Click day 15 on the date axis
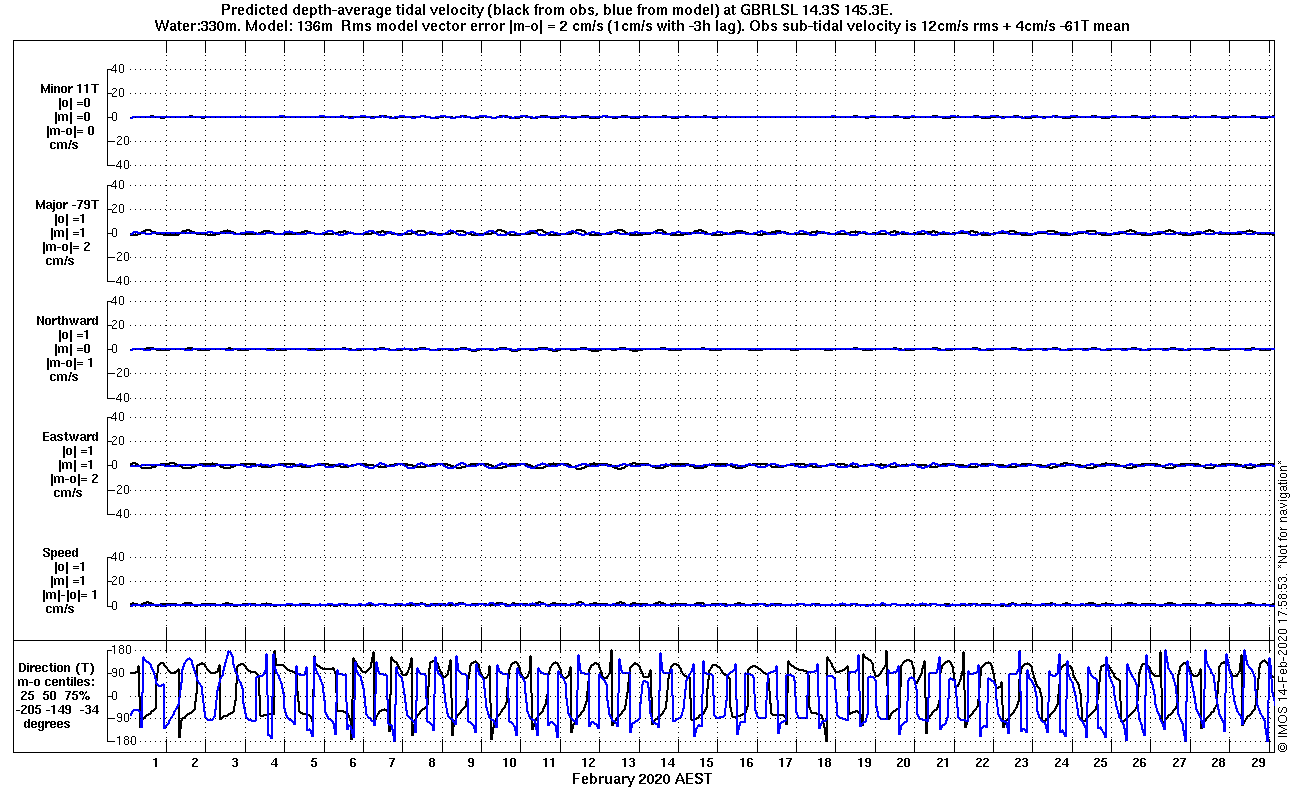Image resolution: width=1300 pixels, height=800 pixels. pyautogui.click(x=707, y=763)
